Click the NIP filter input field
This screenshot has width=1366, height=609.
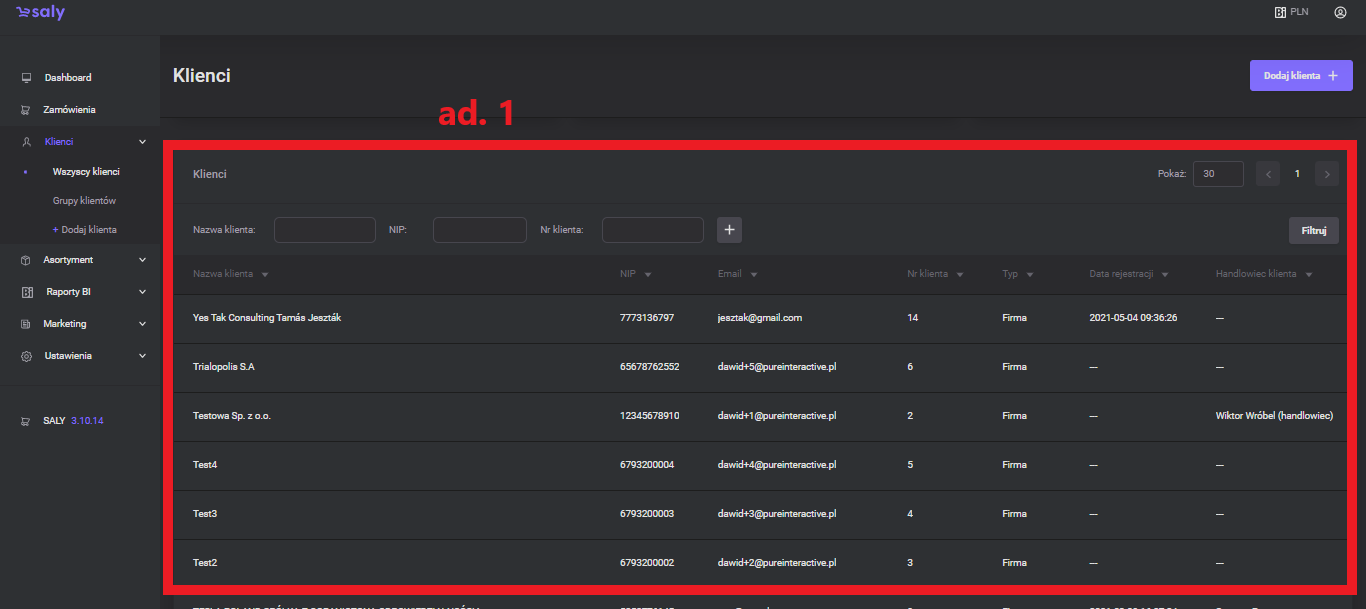(479, 230)
